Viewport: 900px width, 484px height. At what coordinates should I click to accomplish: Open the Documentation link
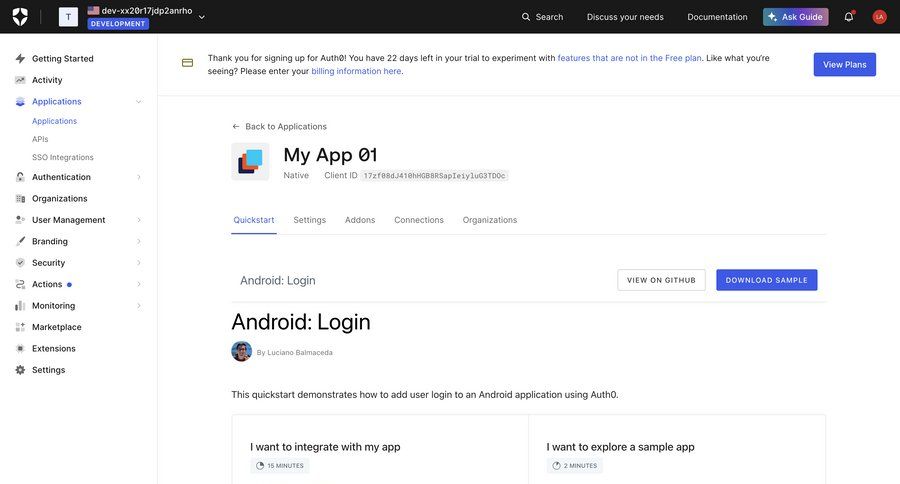click(x=717, y=17)
